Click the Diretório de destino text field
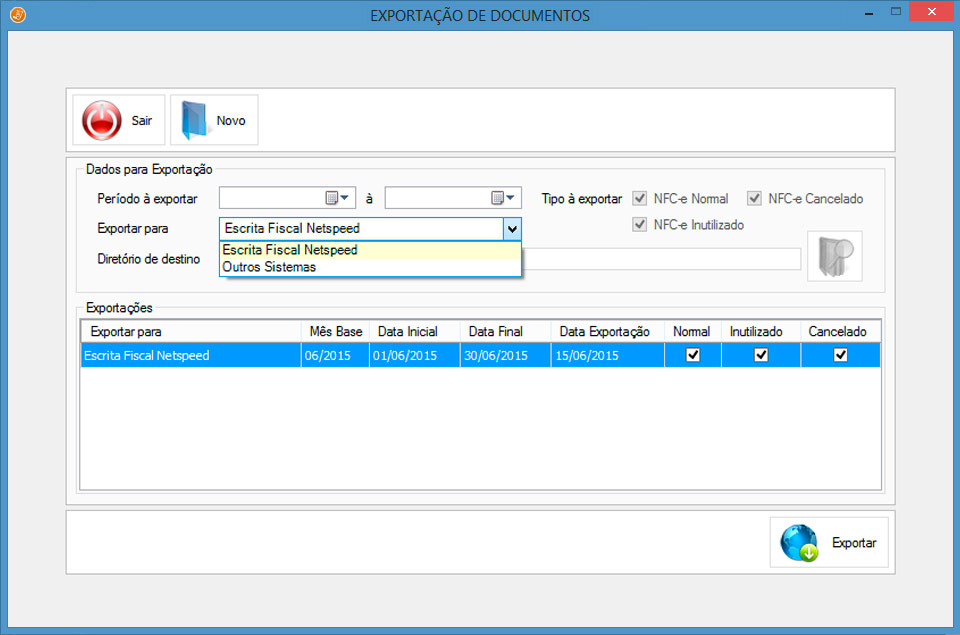Viewport: 960px width, 635px height. [x=661, y=259]
